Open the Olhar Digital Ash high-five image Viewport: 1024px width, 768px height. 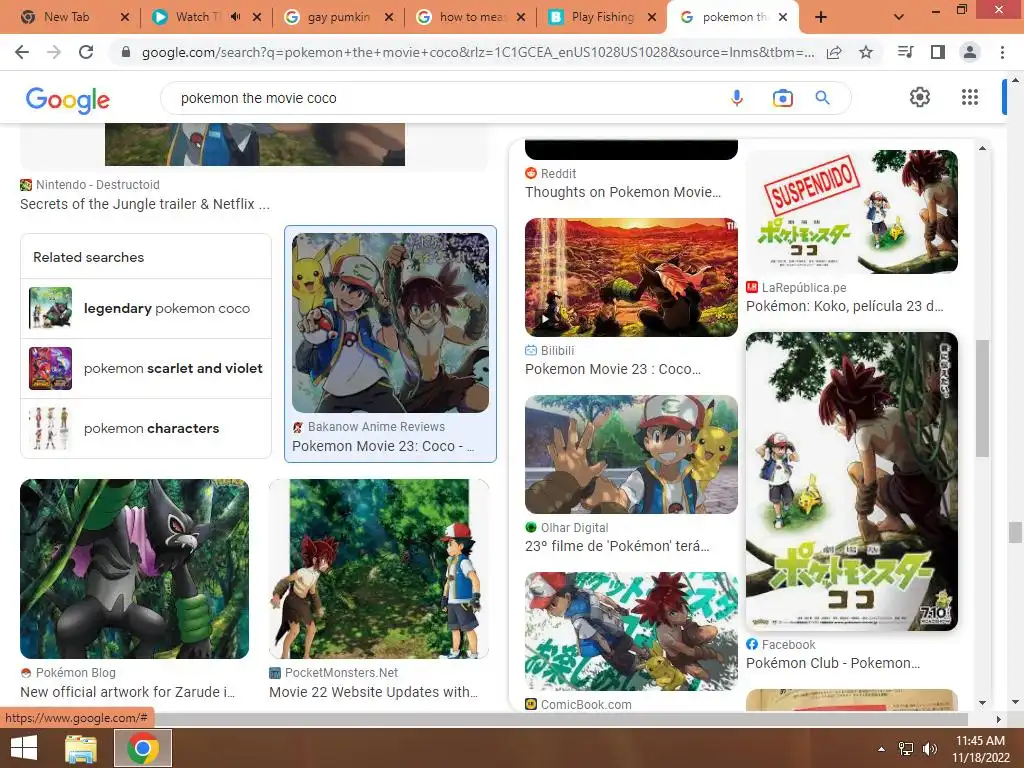(632, 455)
